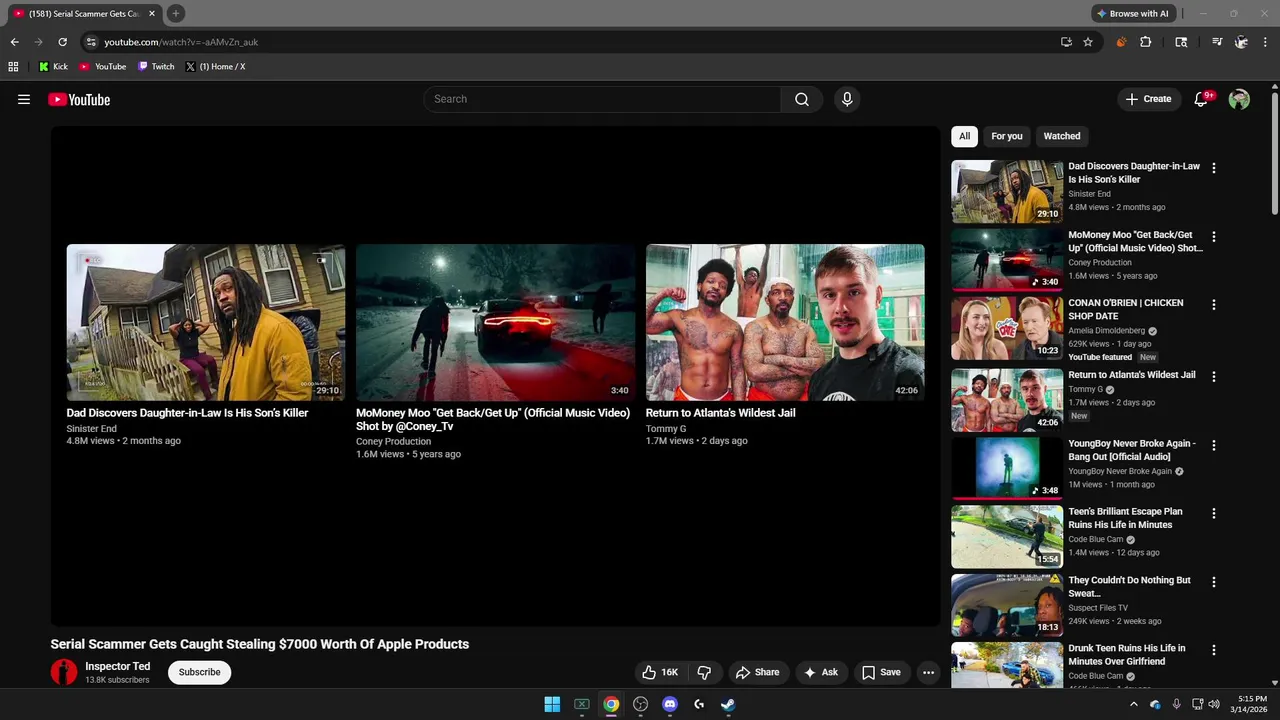Screen dimensions: 1280x720
Task: Open the YouTube account avatar menu
Action: 1239,99
